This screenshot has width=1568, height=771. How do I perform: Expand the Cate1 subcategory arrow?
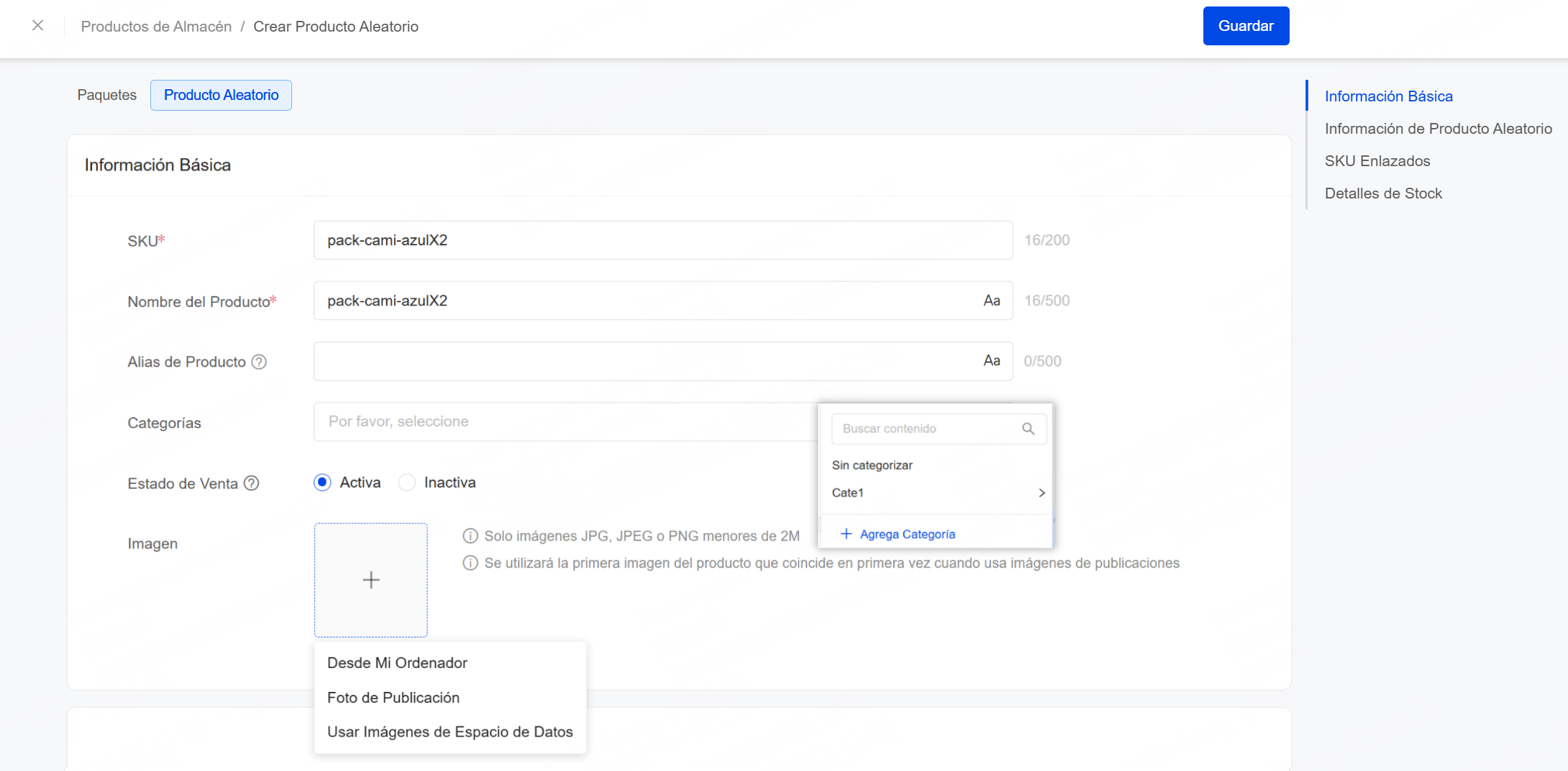point(1041,493)
